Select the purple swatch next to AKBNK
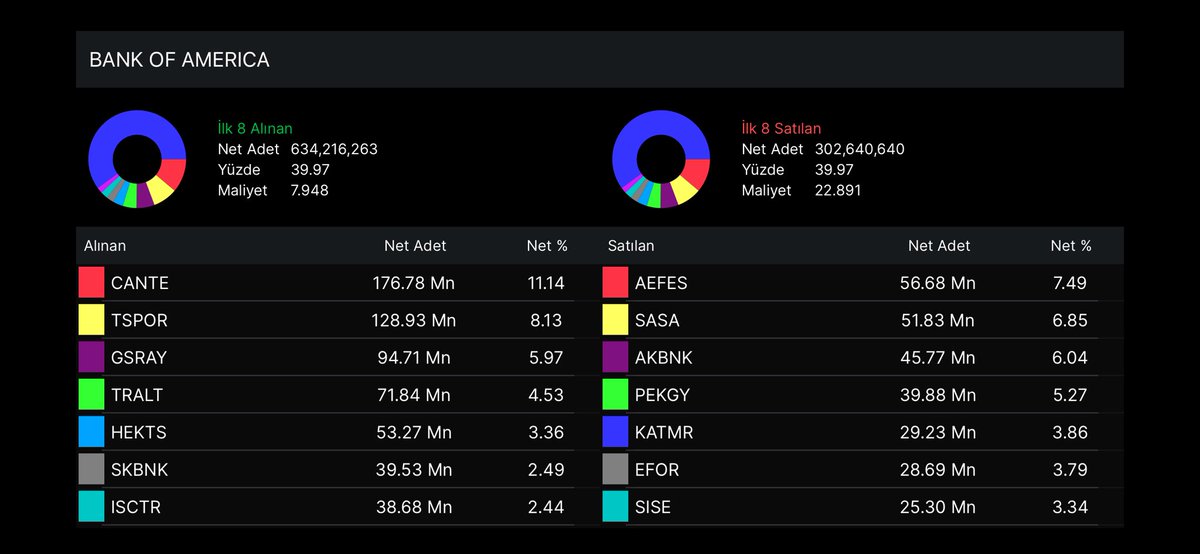The image size is (1200, 554). click(x=615, y=357)
